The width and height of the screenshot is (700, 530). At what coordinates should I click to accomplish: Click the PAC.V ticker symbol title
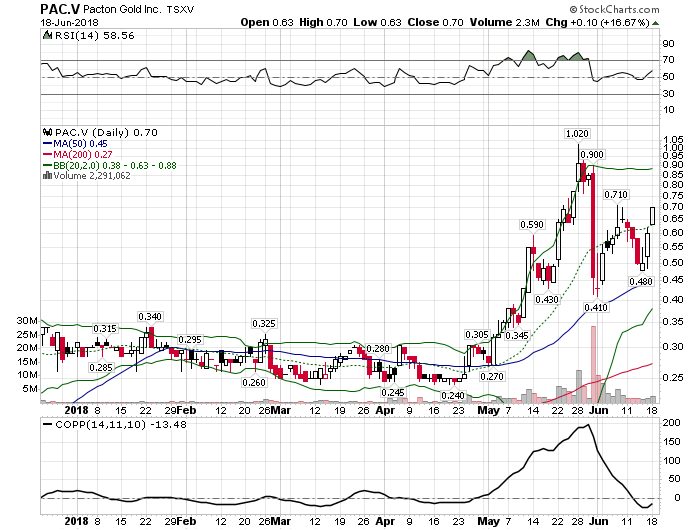60,9
